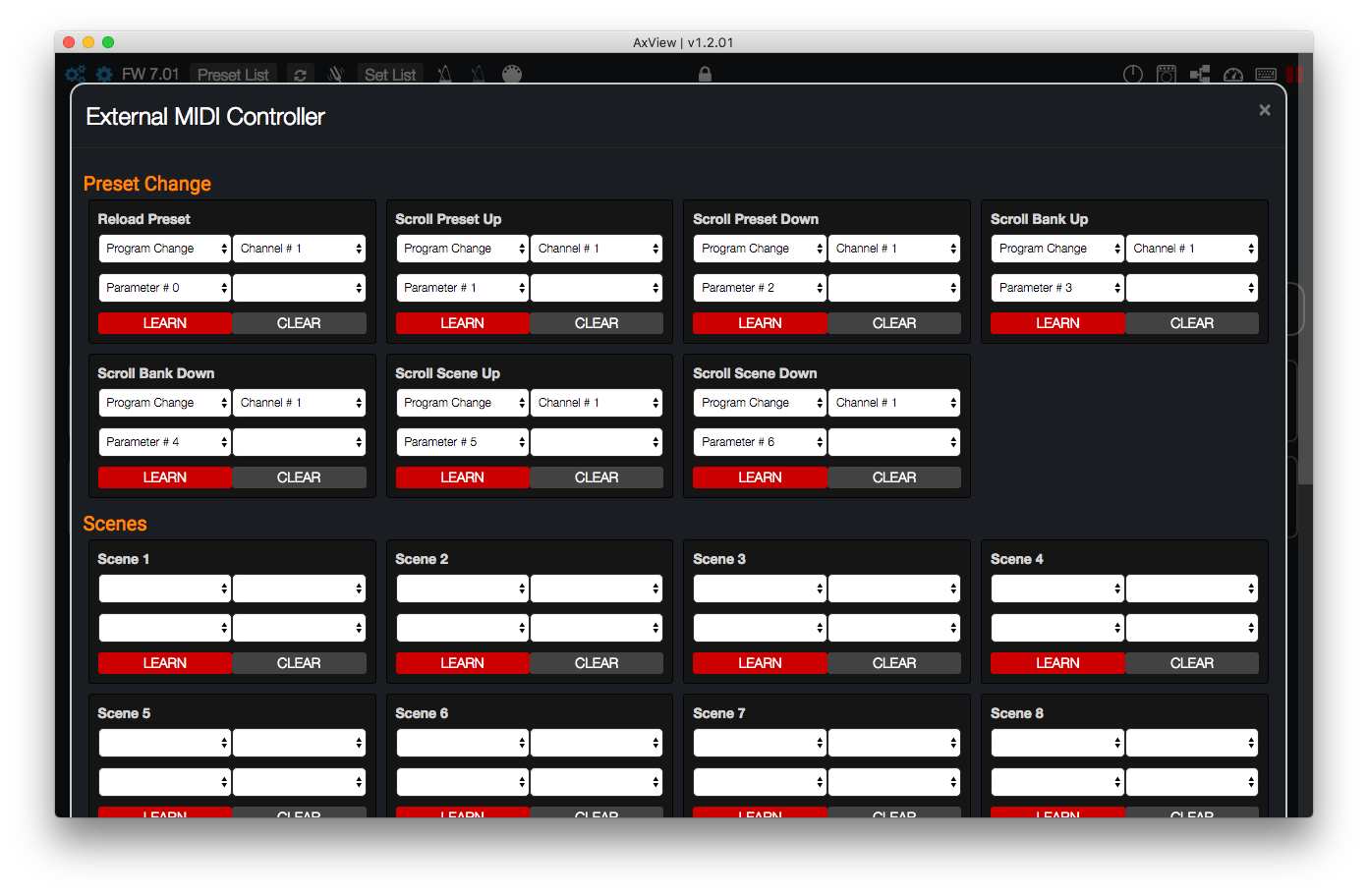1368x896 pixels.
Task: Open Scroll Preset Up Parameter # 1 dropdown
Action: tap(462, 288)
